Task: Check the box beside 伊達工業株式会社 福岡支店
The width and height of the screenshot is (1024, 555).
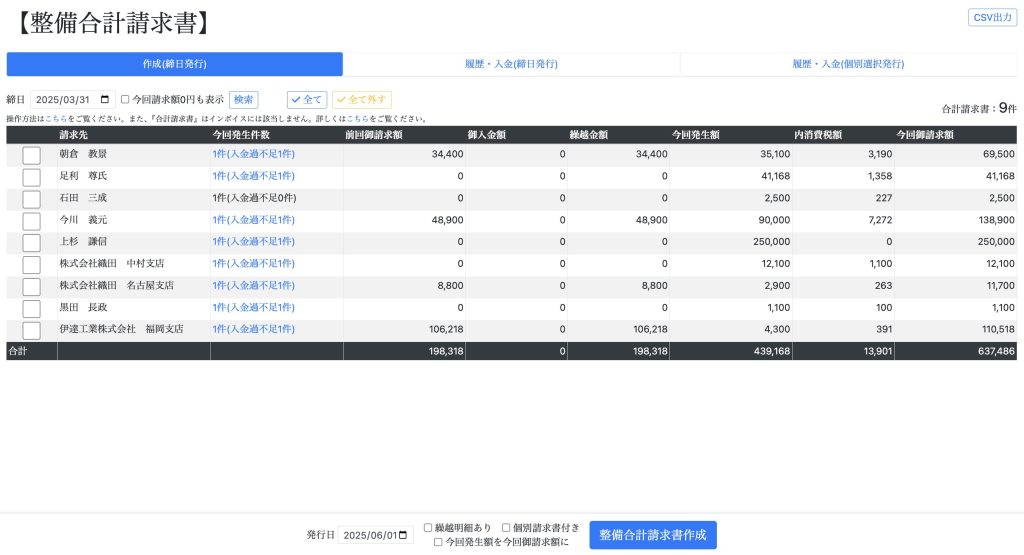Action: click(x=31, y=330)
